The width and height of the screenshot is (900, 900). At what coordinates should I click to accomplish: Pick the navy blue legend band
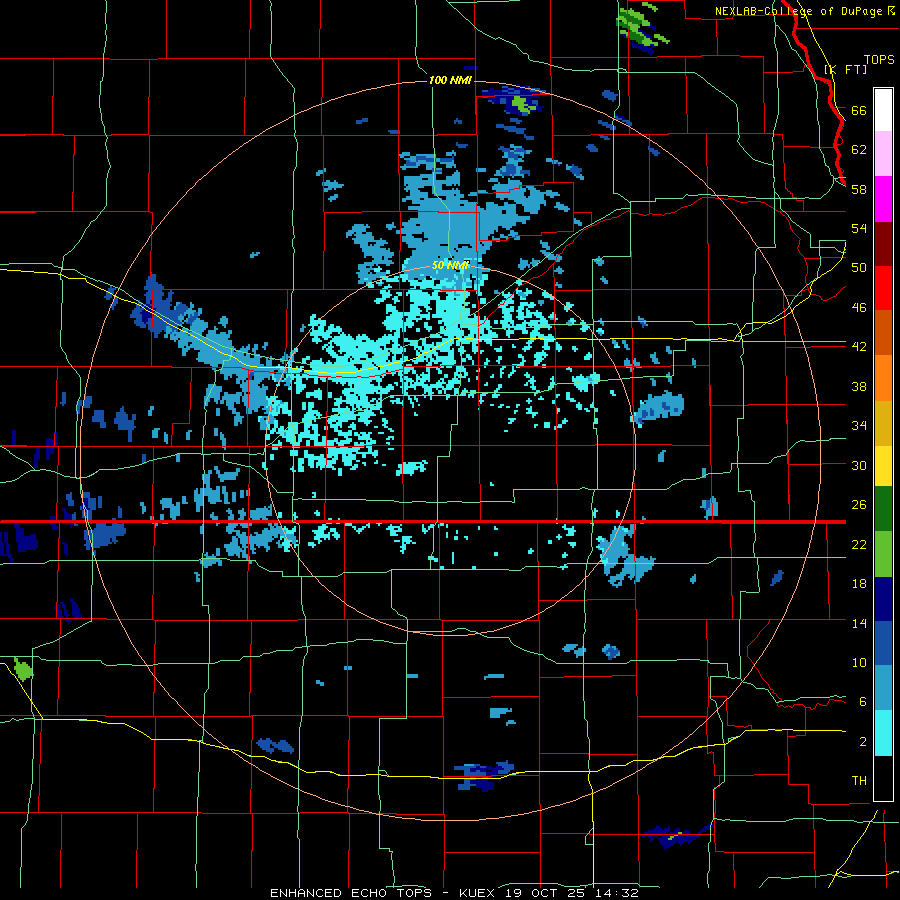(x=883, y=599)
